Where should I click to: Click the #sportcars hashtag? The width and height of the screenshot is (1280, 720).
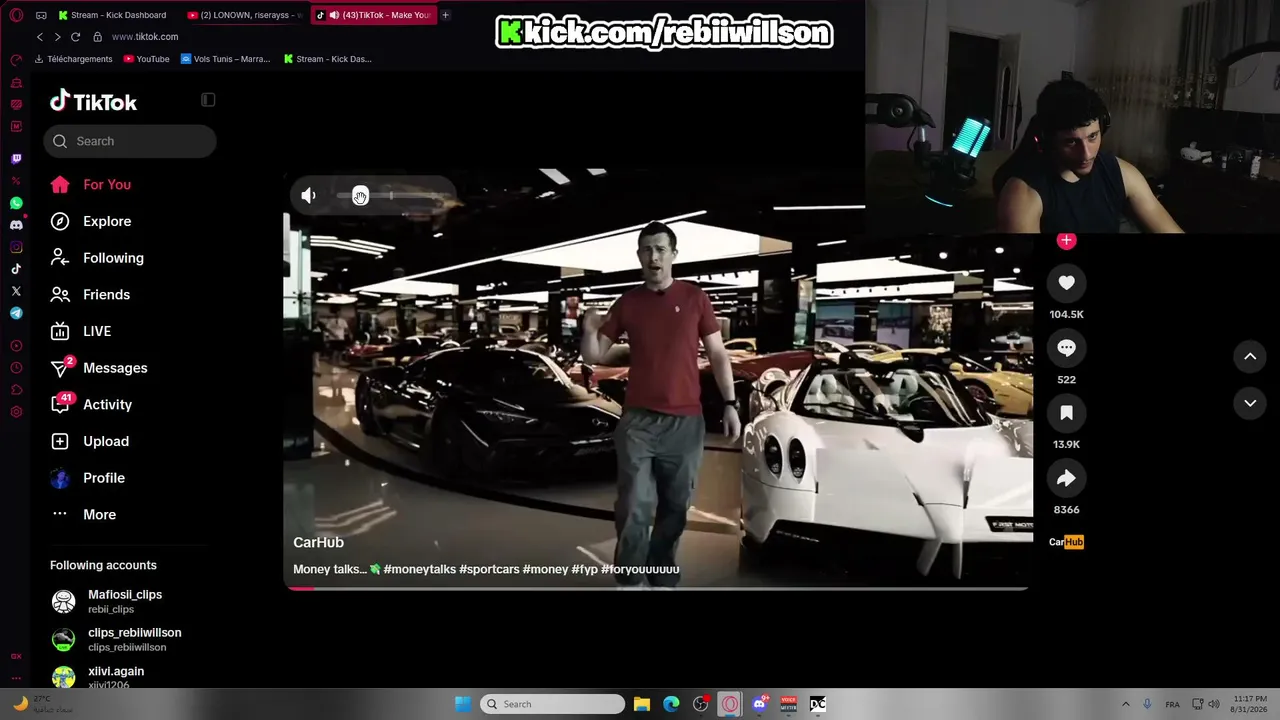(489, 569)
